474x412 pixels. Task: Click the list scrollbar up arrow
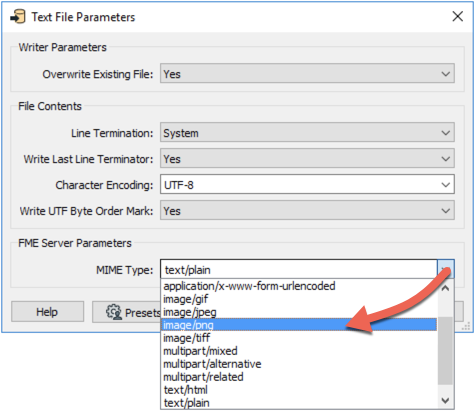coord(445,288)
